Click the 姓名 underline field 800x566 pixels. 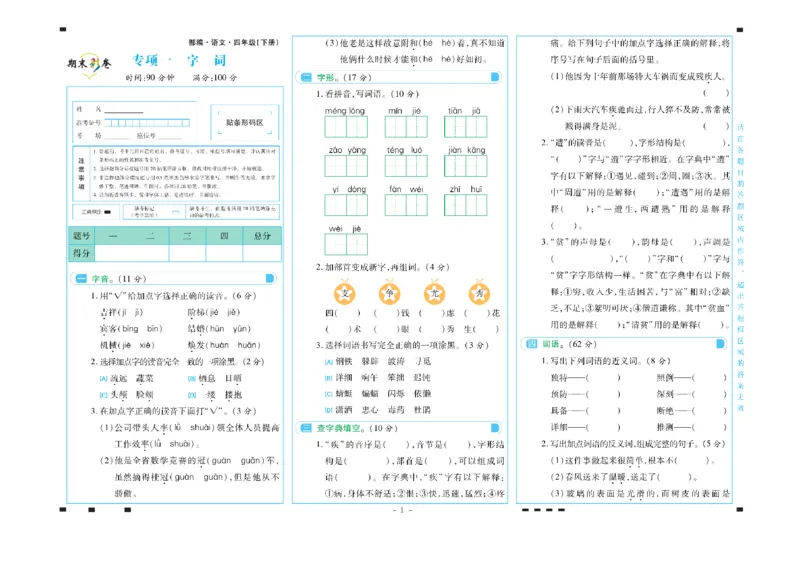click(124, 110)
